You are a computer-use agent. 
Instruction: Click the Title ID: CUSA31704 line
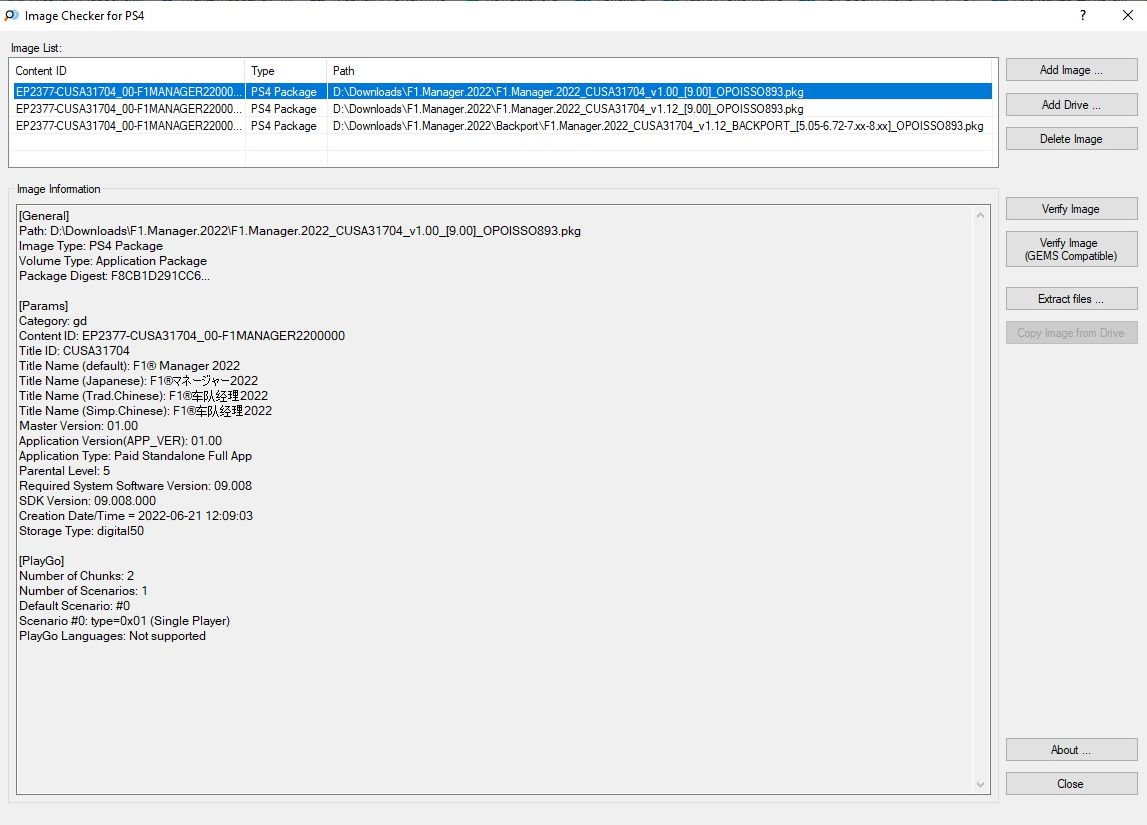pyautogui.click(x=74, y=351)
